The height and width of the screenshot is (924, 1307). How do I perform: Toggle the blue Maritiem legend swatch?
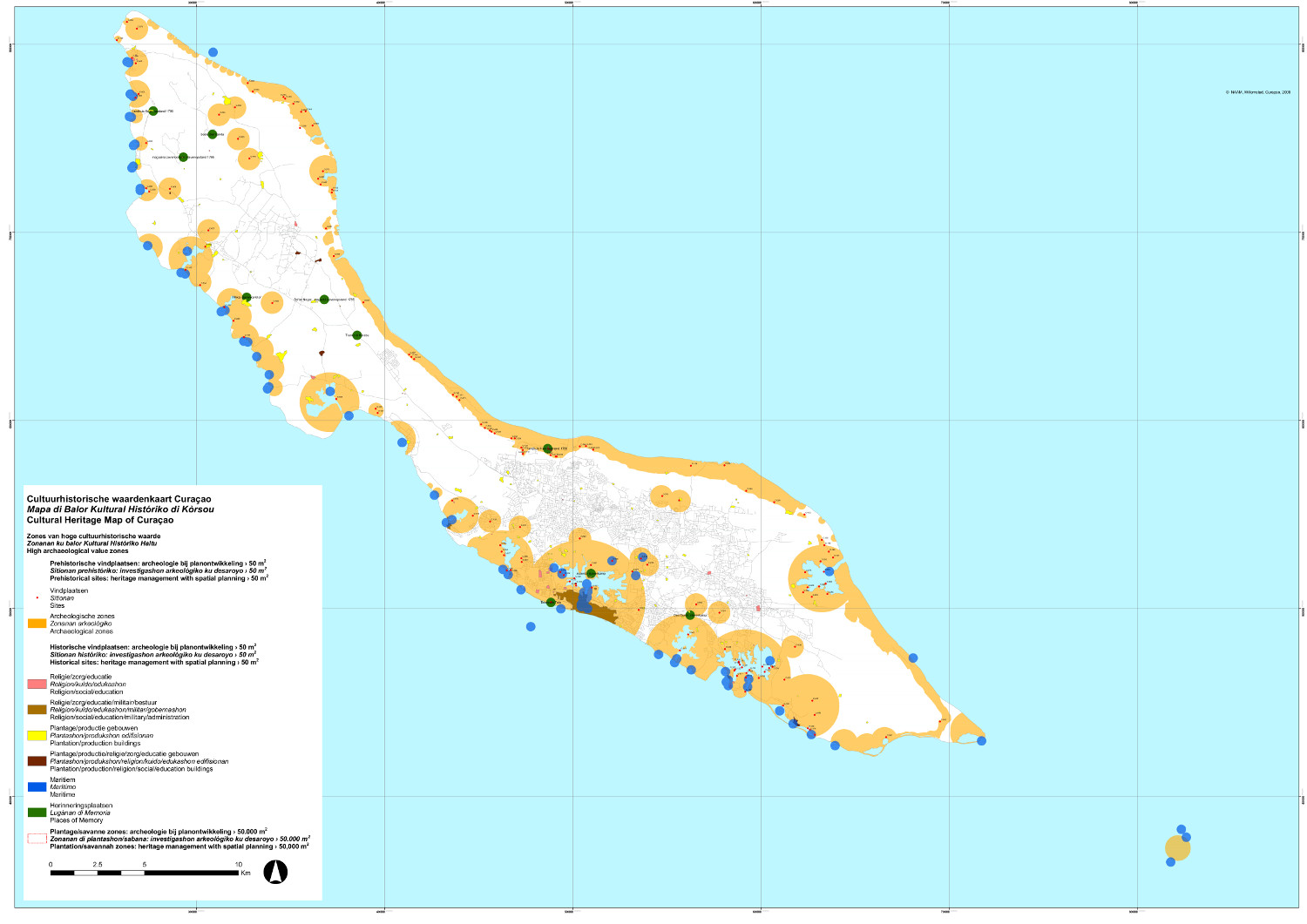click(35, 786)
